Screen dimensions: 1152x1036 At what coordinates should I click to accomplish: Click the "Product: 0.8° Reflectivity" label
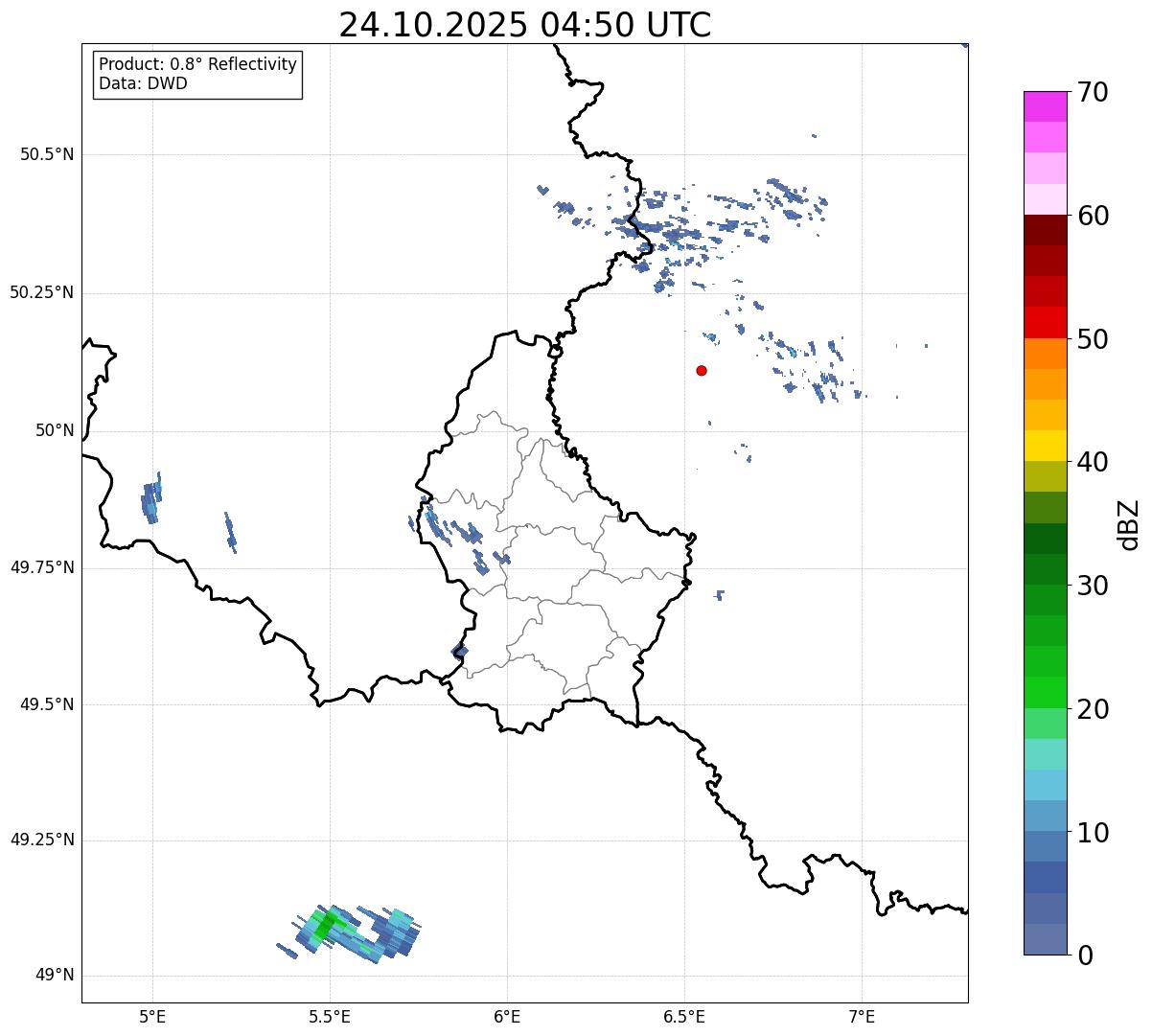(198, 65)
